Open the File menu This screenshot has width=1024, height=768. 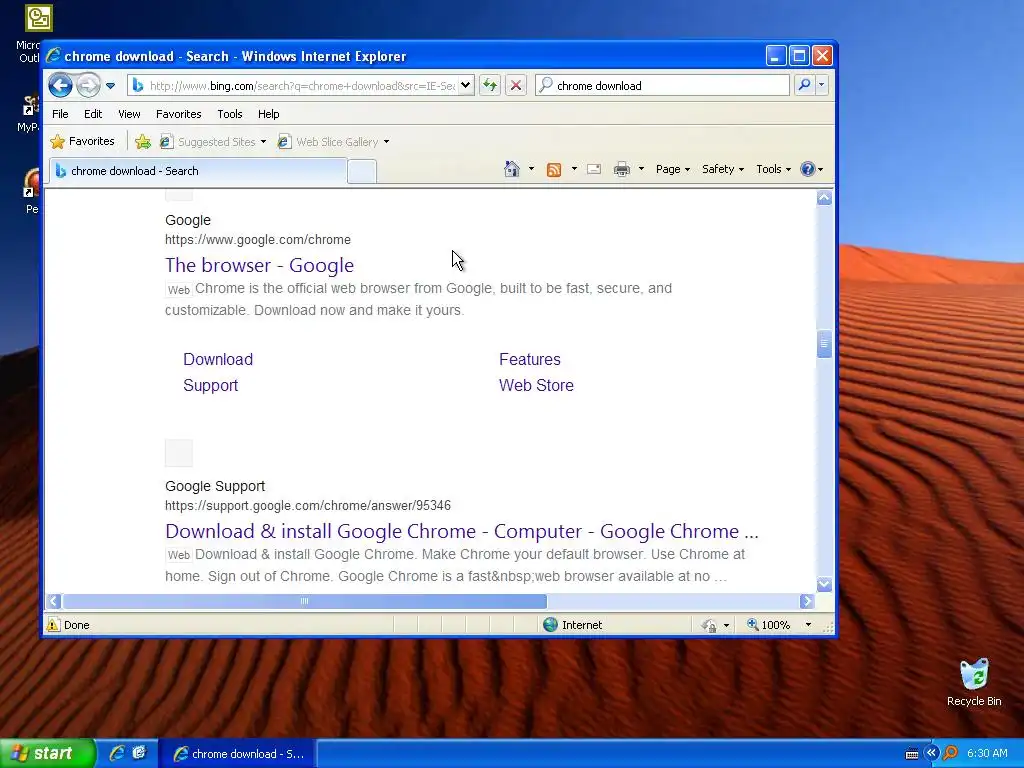tap(60, 114)
